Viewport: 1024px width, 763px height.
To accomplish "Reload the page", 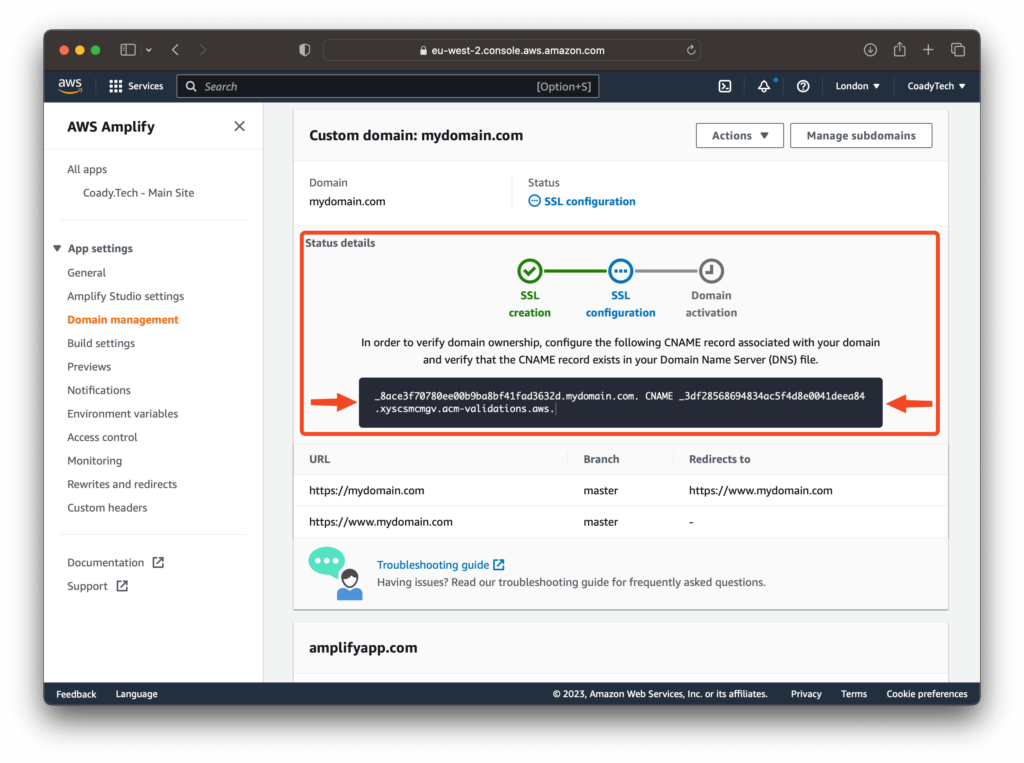I will coord(691,50).
